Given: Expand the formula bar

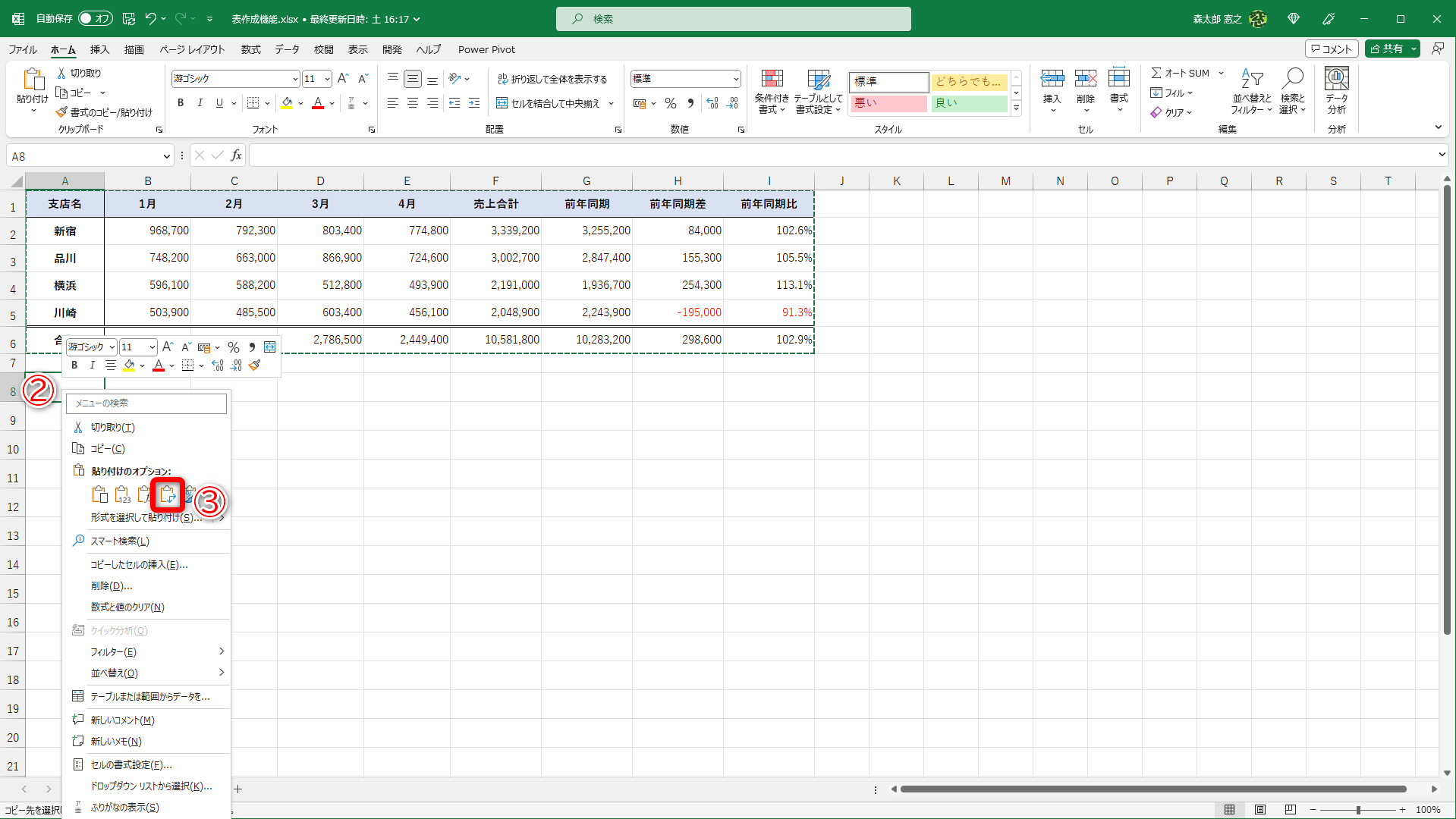Looking at the screenshot, I should click(1442, 155).
